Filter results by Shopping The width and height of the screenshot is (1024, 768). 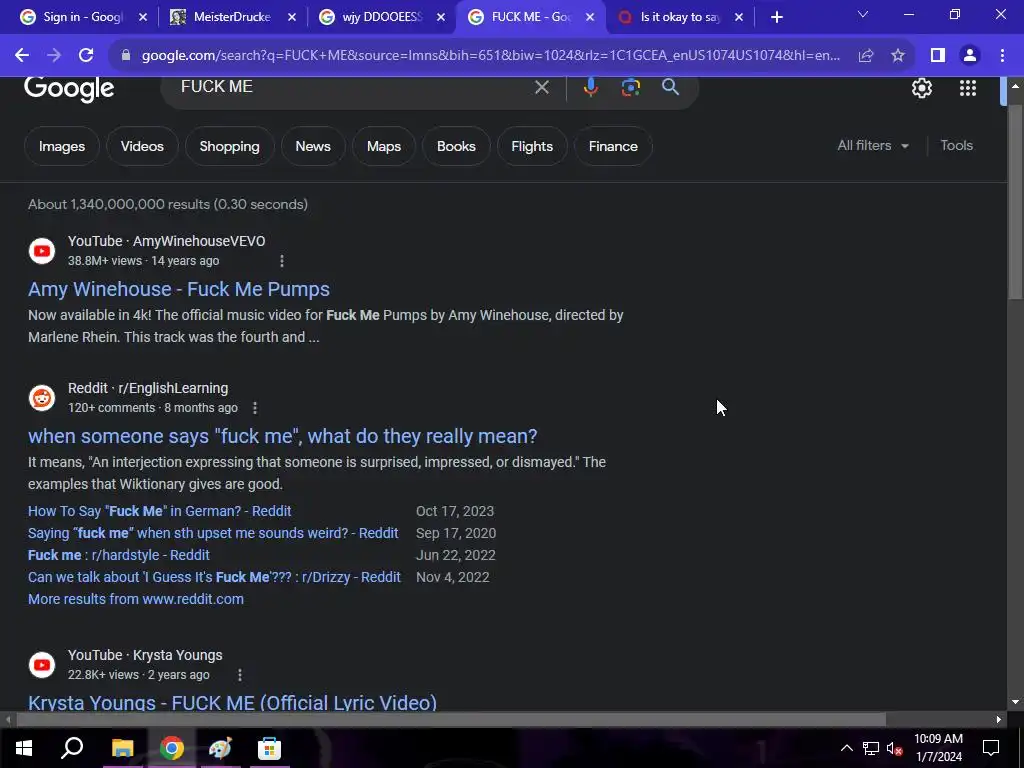229,146
